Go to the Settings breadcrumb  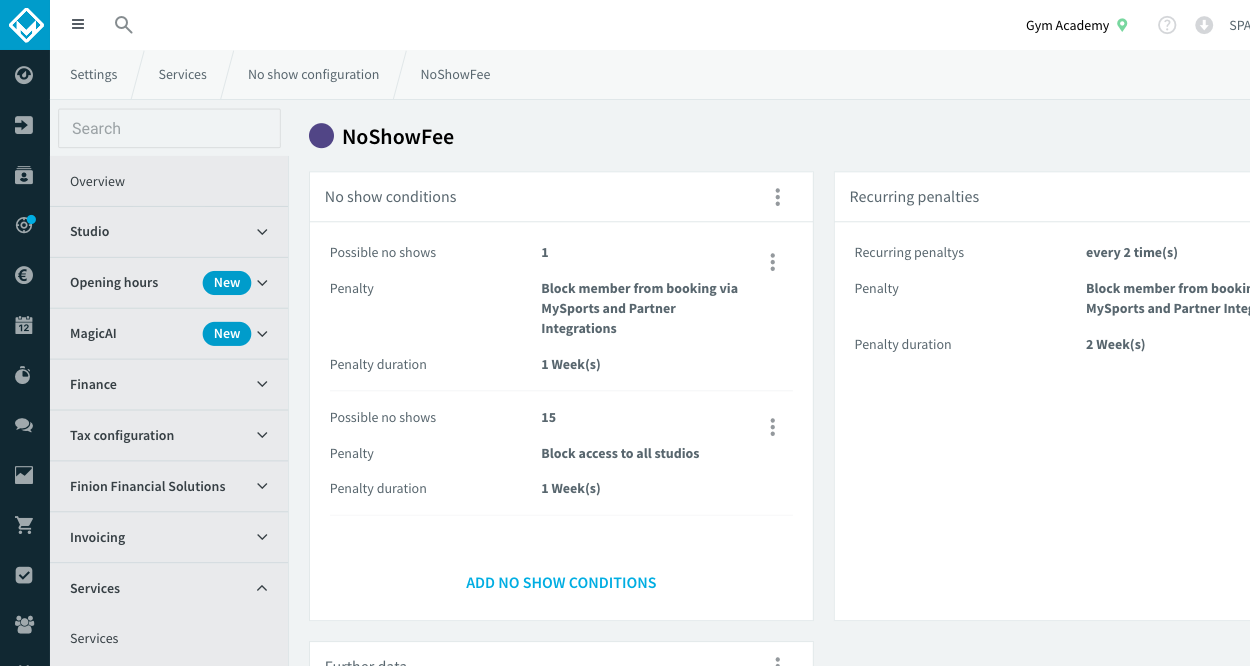94,75
